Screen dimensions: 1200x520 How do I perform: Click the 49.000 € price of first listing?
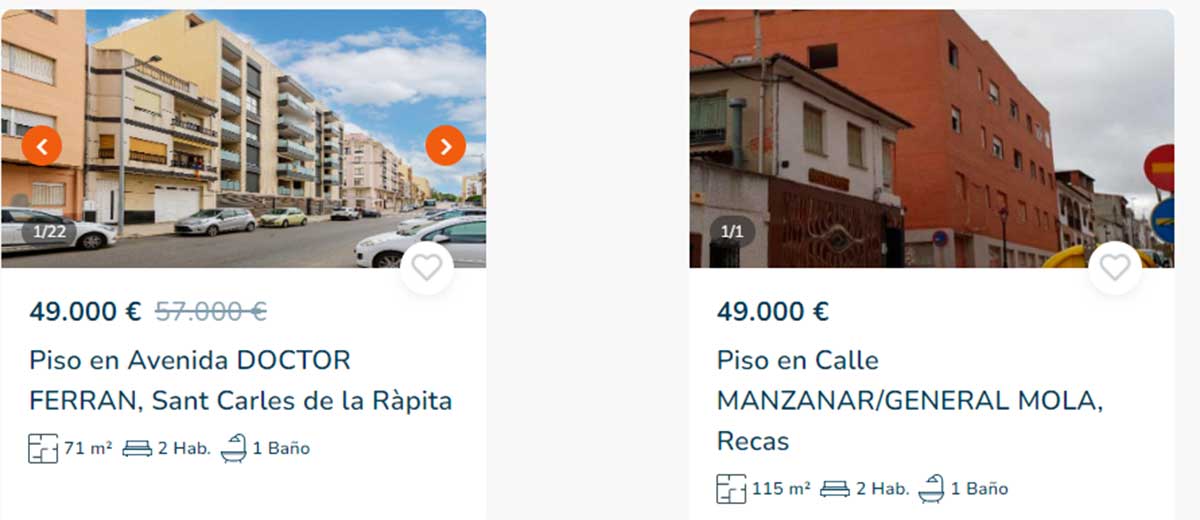click(x=85, y=312)
